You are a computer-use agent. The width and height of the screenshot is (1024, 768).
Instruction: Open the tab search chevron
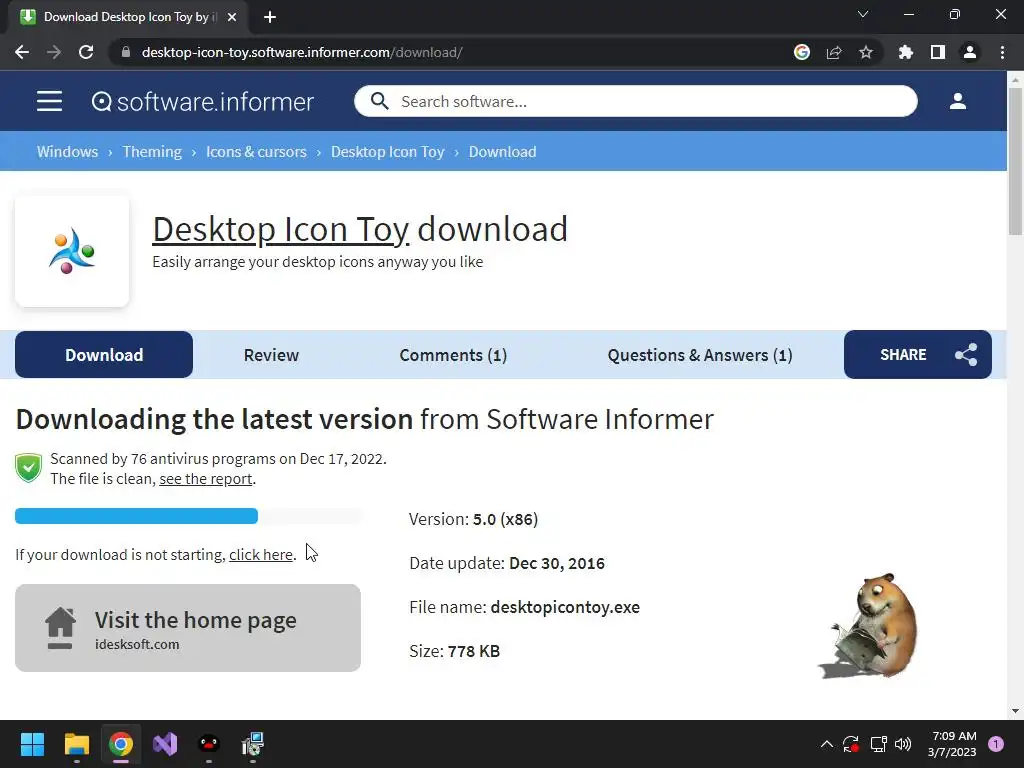pos(863,14)
